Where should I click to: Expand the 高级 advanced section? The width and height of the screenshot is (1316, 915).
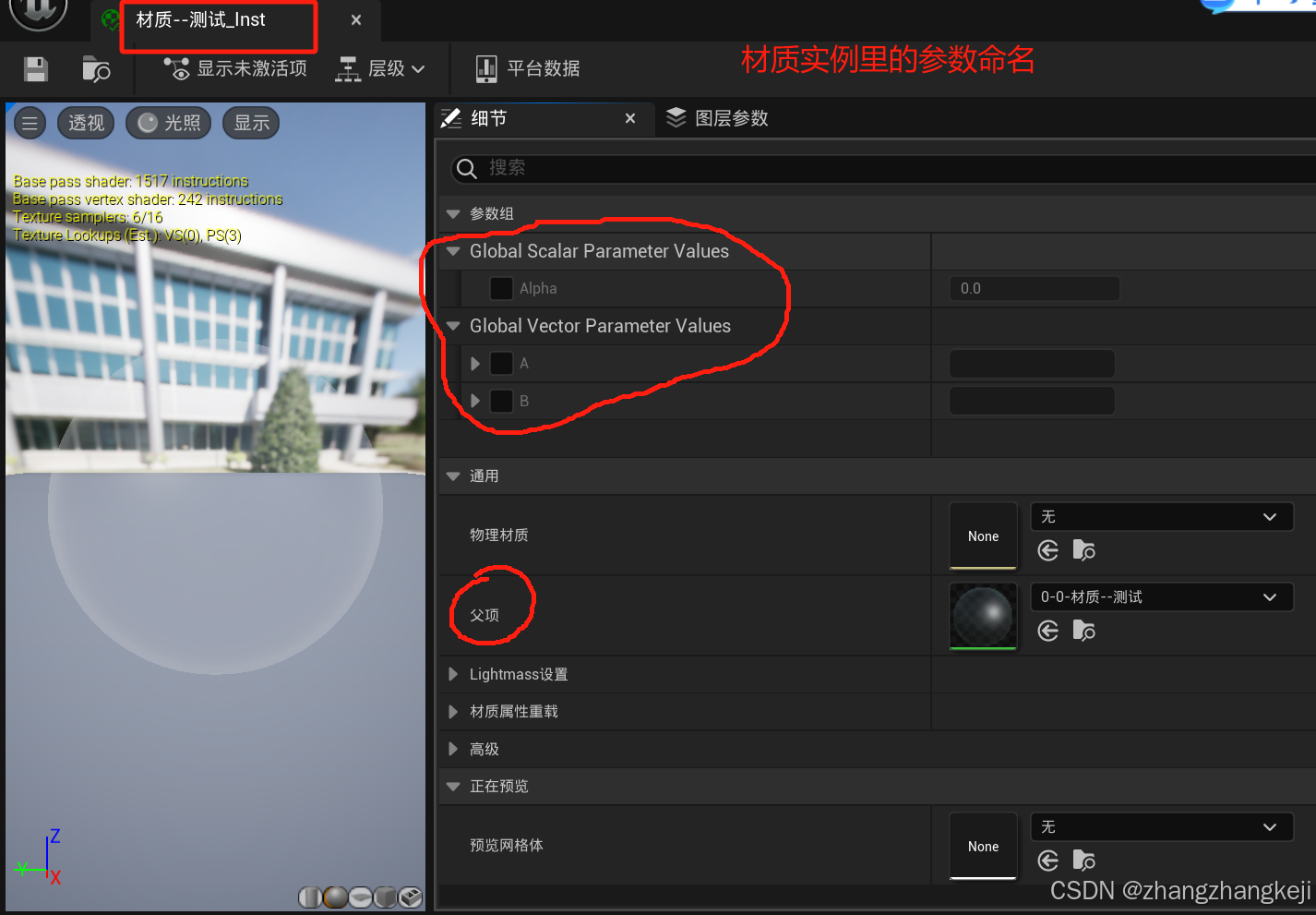click(453, 750)
